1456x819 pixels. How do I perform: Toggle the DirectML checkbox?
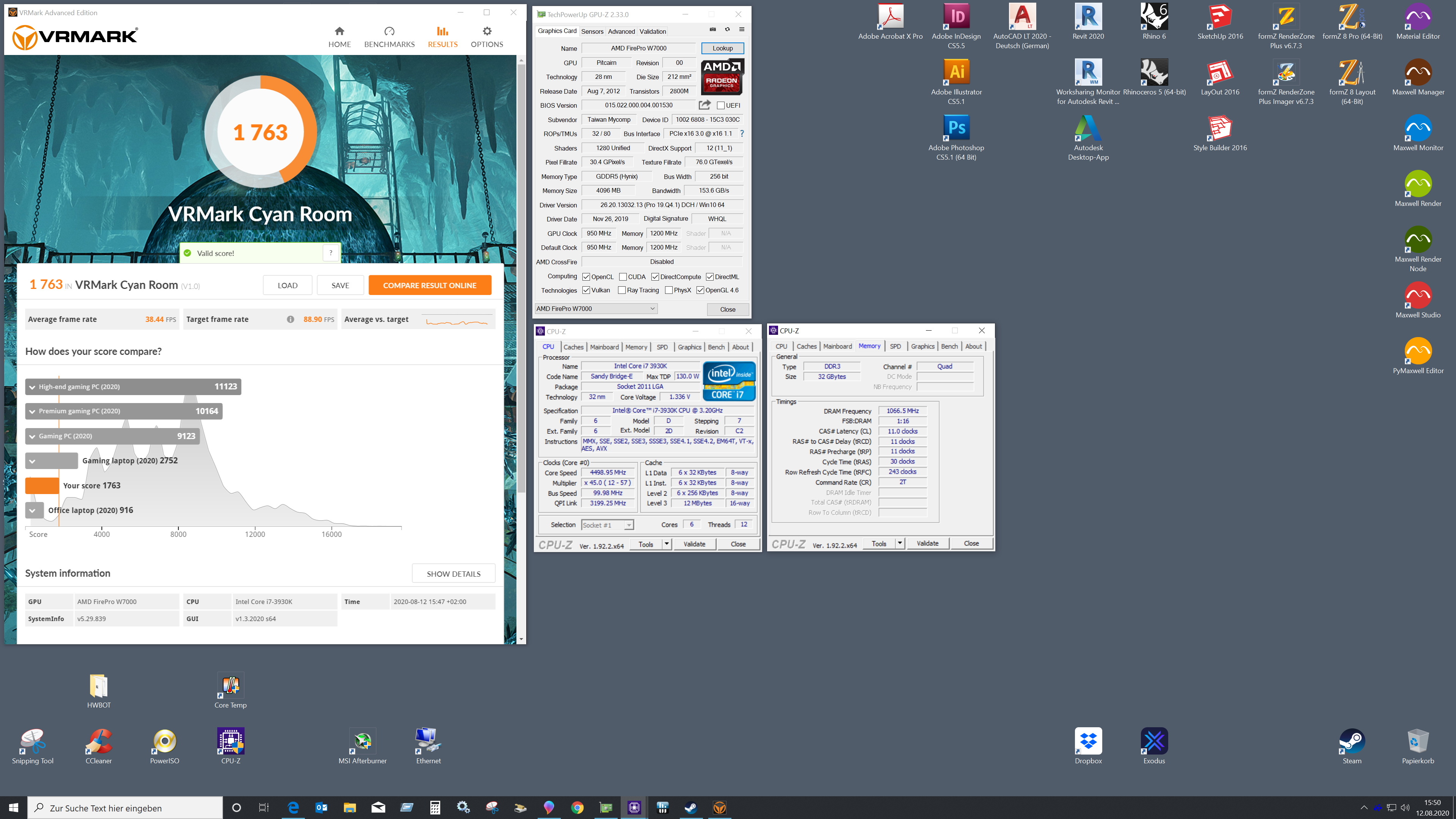pyautogui.click(x=709, y=277)
